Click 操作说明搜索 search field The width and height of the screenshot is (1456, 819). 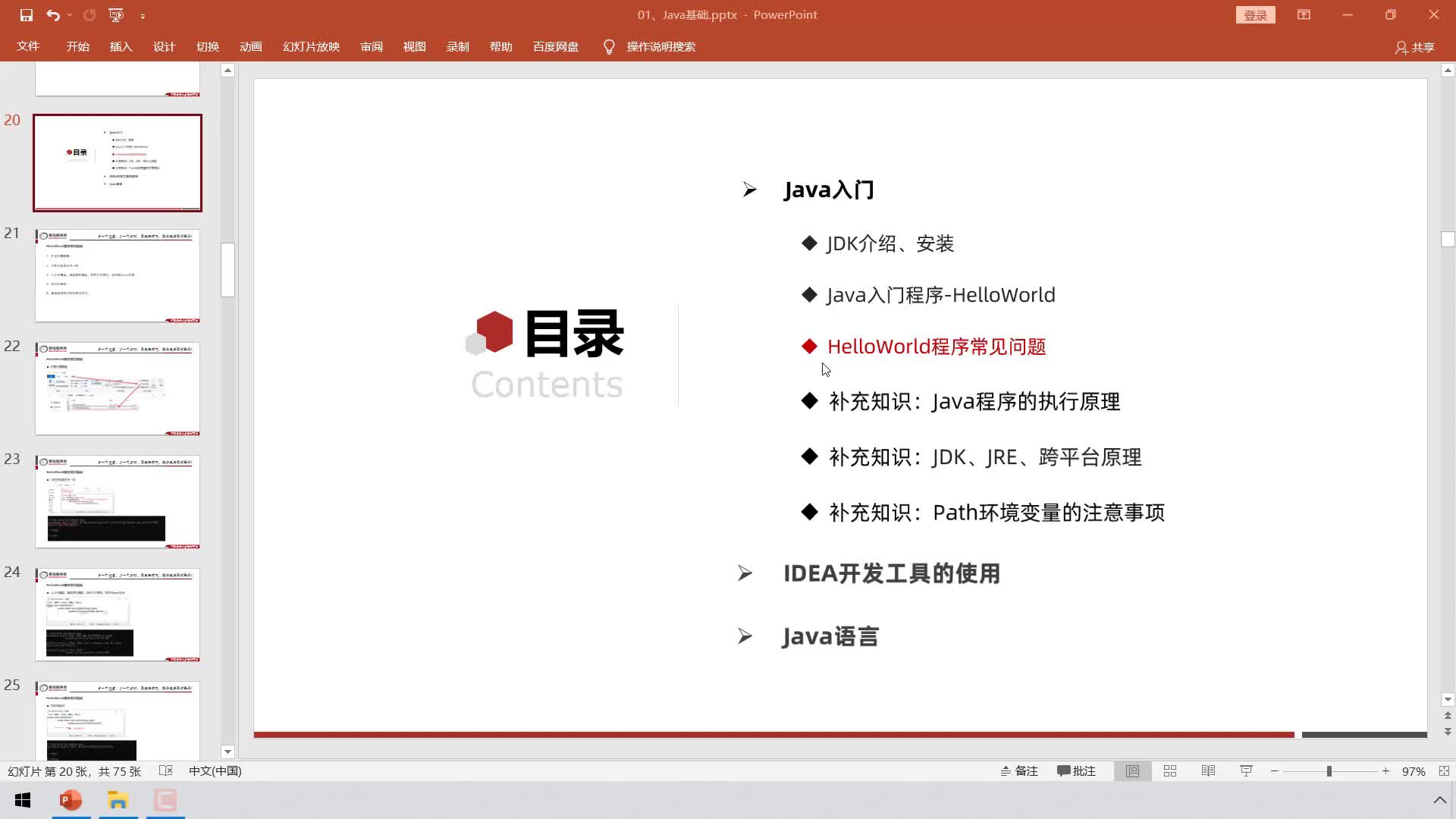pyautogui.click(x=661, y=47)
